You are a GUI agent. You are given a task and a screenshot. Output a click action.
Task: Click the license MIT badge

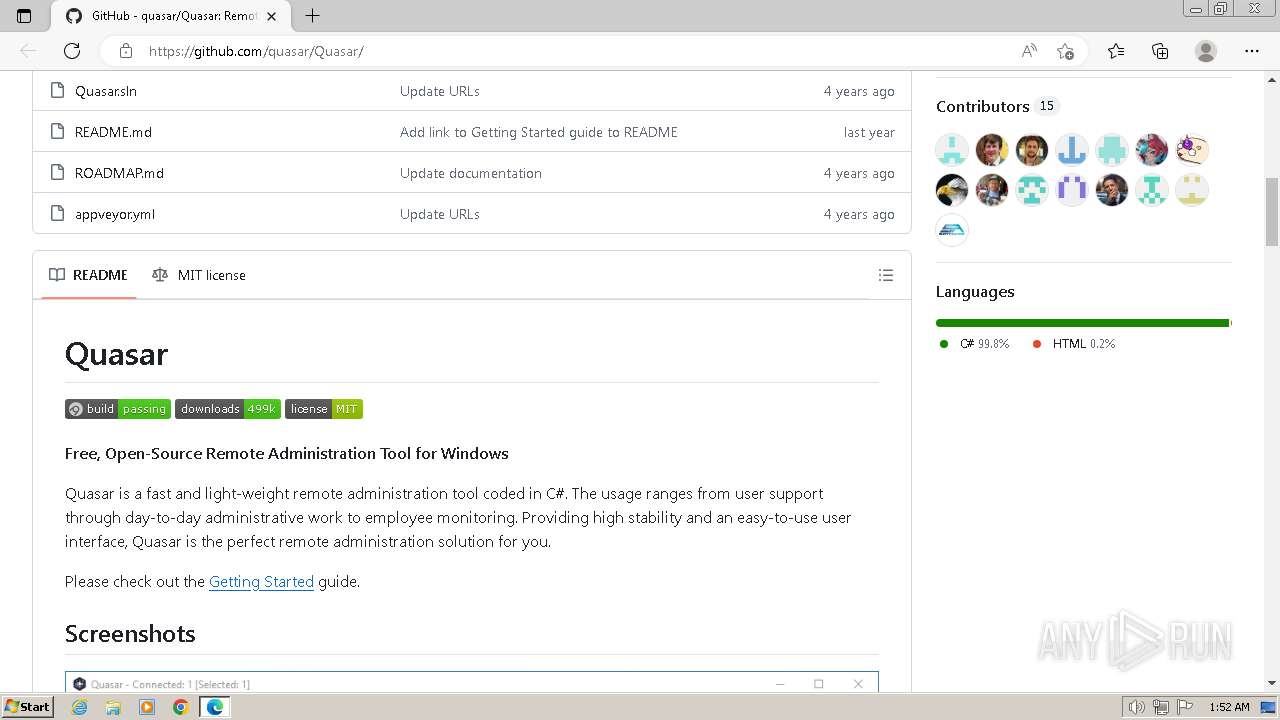click(x=324, y=409)
